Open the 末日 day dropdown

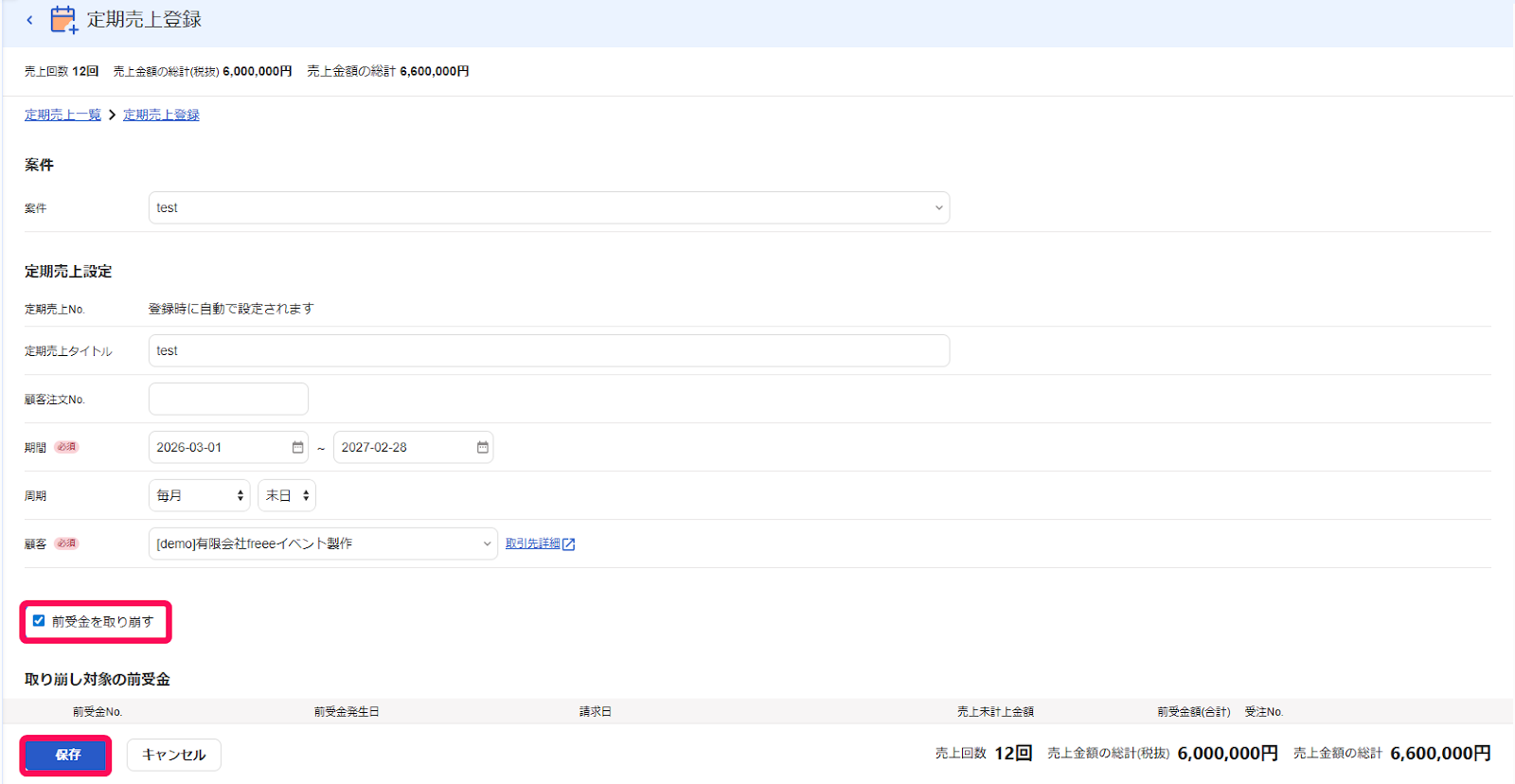pos(287,495)
